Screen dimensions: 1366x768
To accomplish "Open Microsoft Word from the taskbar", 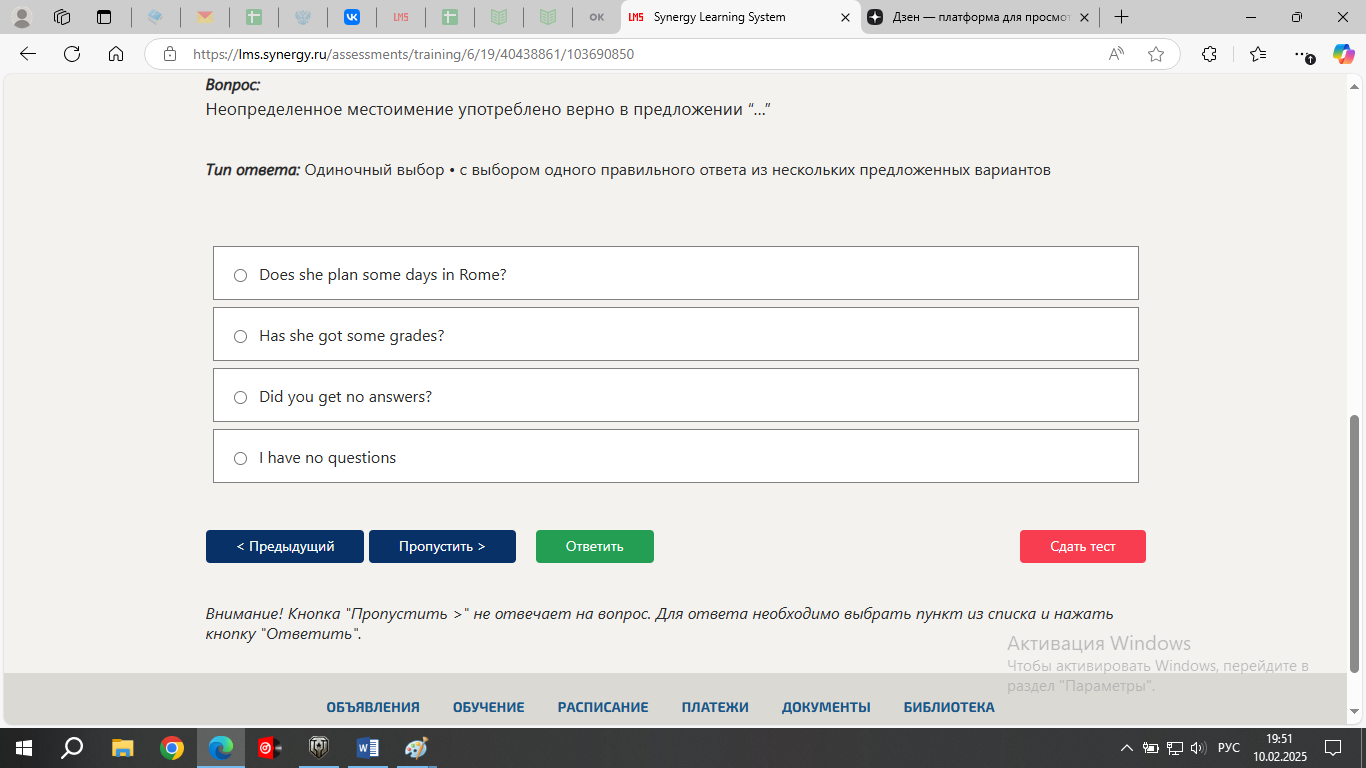I will 367,748.
